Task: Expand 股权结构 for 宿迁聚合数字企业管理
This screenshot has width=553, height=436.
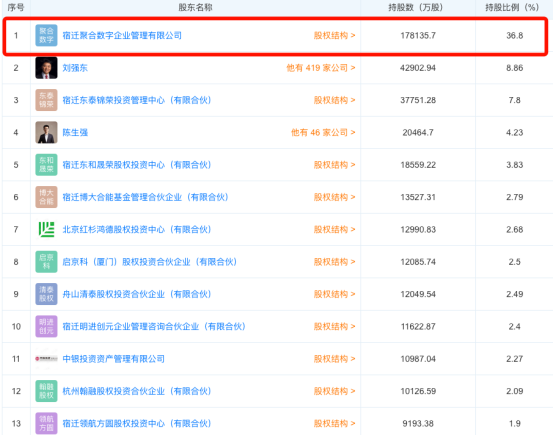Action: click(334, 35)
